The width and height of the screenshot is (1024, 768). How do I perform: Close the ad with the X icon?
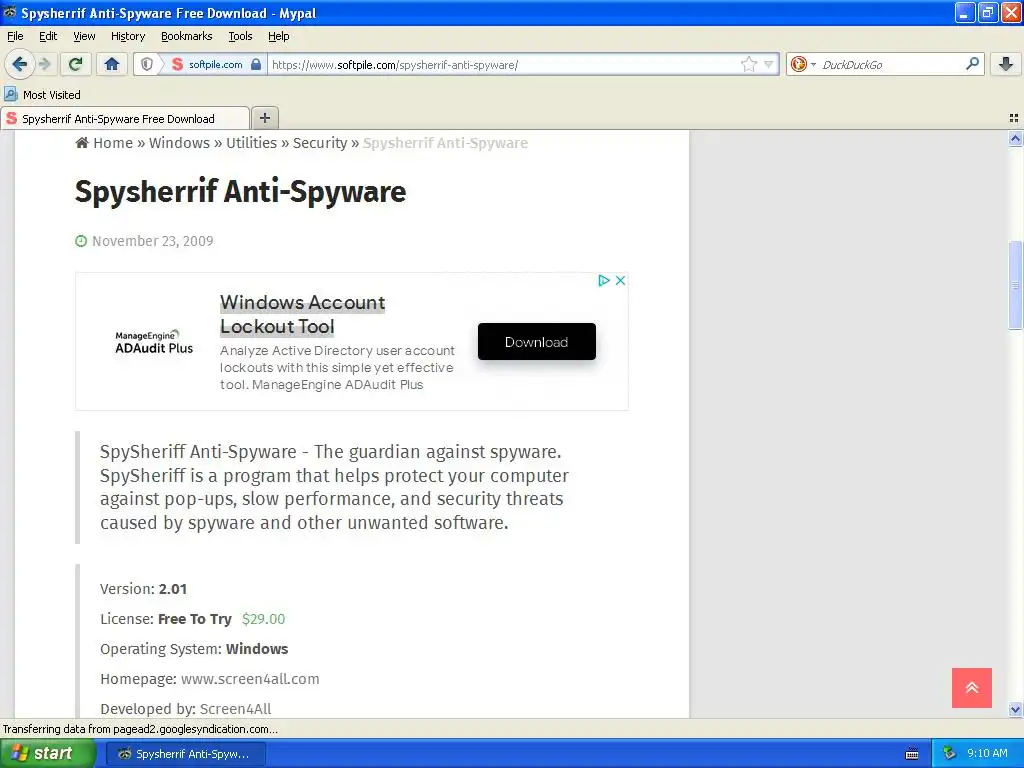coord(620,280)
